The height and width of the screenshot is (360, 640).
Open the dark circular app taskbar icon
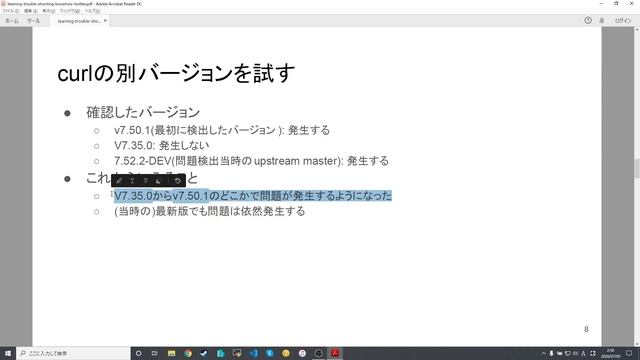(318, 353)
